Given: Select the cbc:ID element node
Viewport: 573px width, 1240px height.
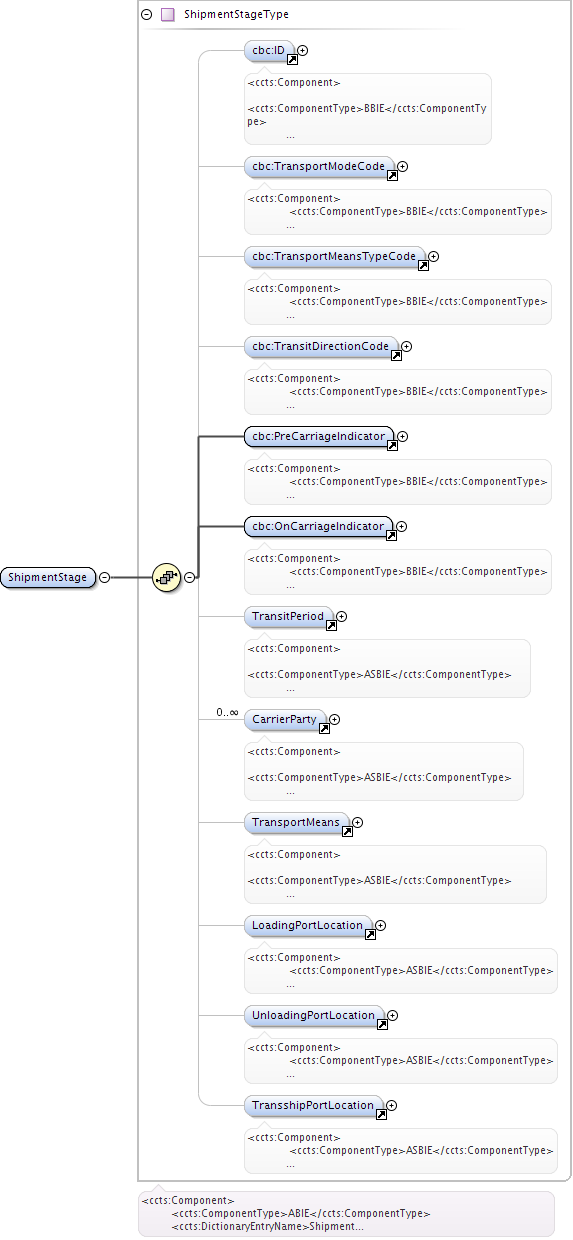Looking at the screenshot, I should [x=269, y=50].
